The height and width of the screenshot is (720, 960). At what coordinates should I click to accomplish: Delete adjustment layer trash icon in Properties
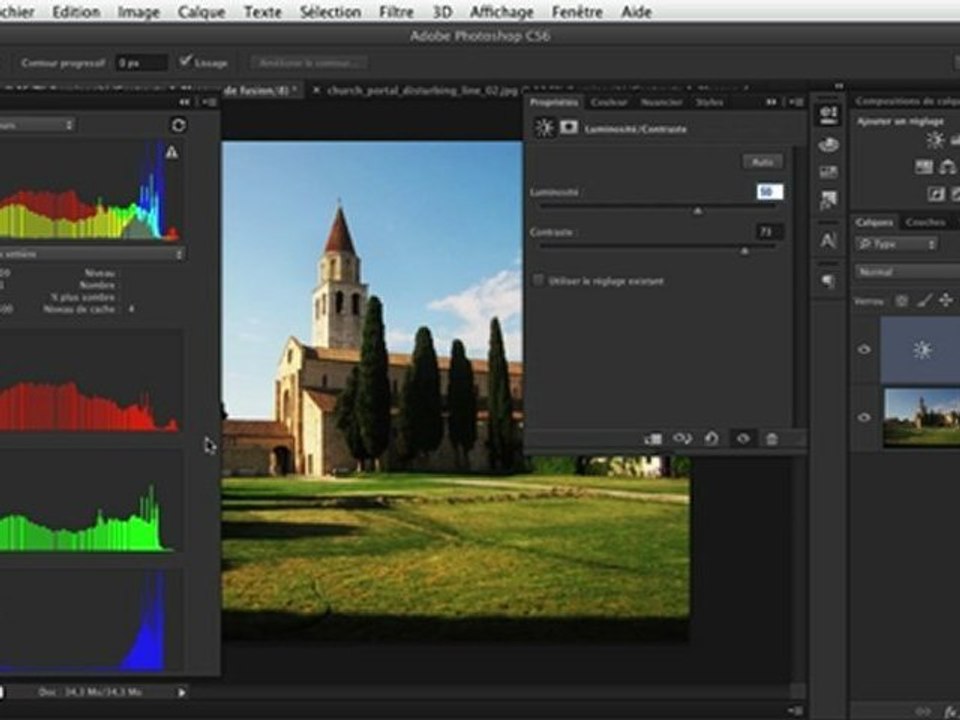click(x=771, y=439)
